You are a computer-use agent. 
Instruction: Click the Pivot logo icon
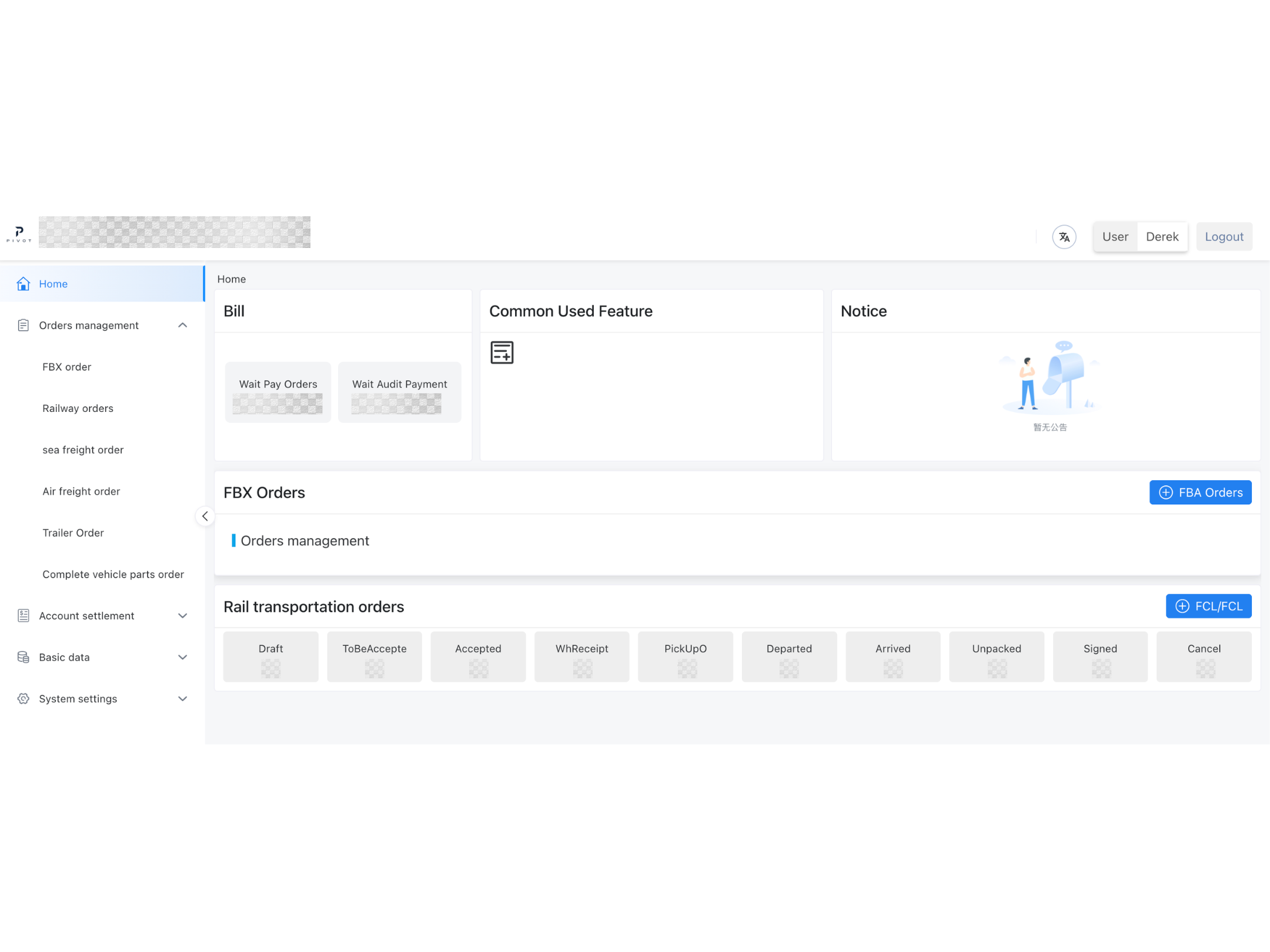19,234
